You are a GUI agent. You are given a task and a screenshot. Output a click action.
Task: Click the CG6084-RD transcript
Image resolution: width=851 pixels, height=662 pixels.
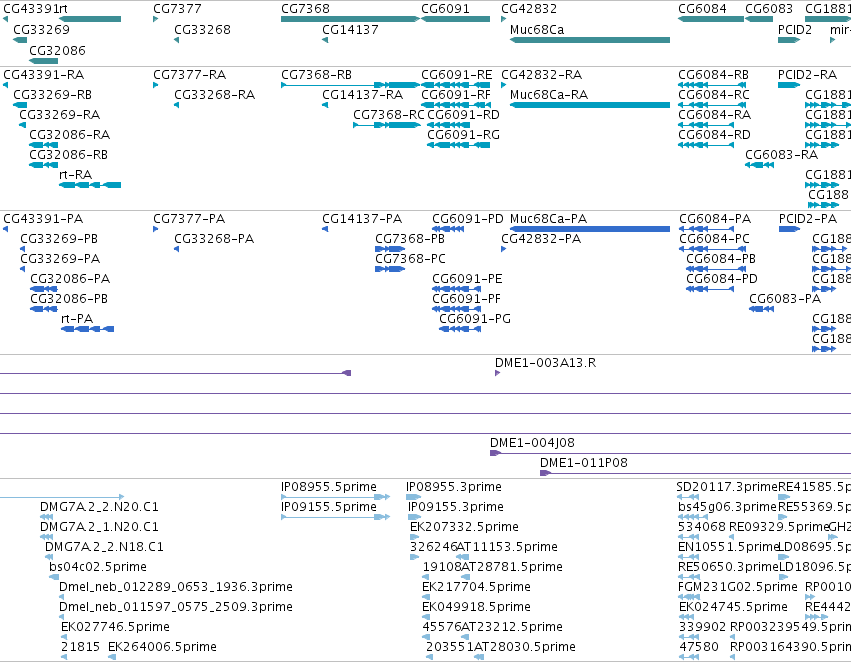coord(706,145)
